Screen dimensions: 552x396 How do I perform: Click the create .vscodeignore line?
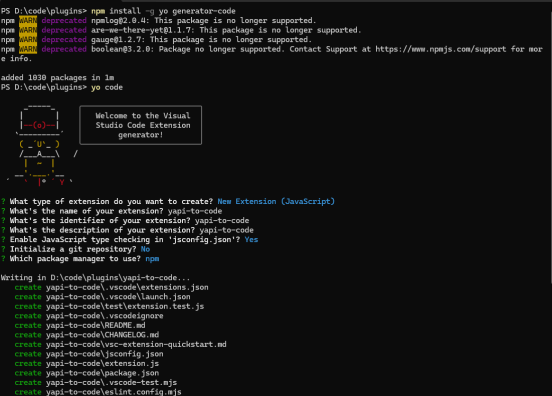click(89, 315)
